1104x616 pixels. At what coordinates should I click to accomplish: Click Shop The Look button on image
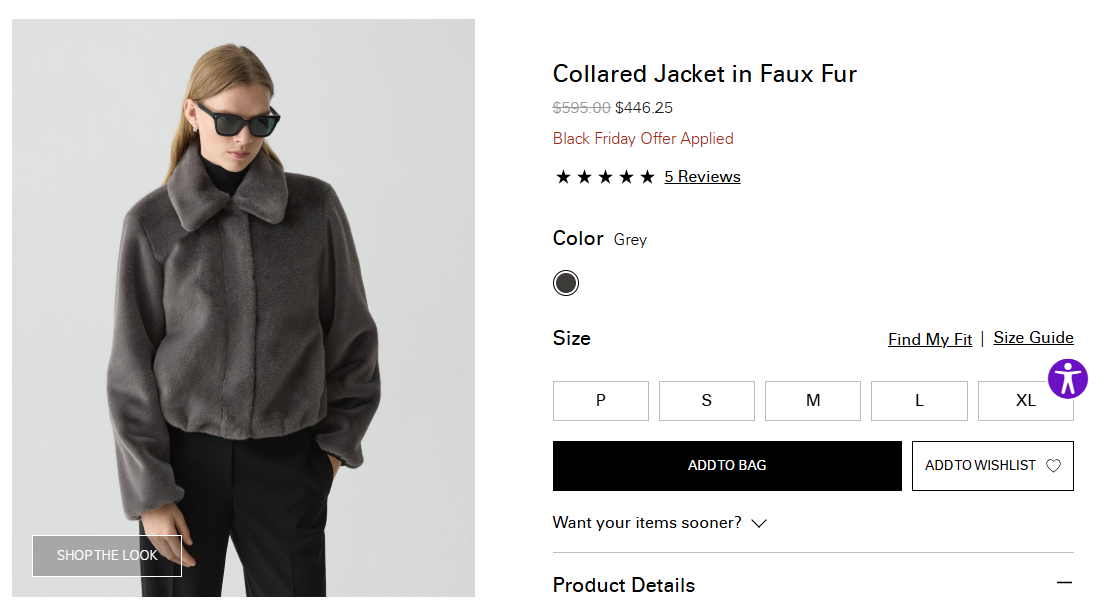tap(107, 555)
